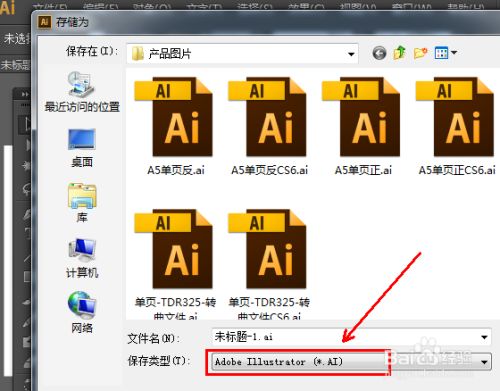This screenshot has height=391, width=500.
Task: Select 单页-TDR325-转曲文件CS6.ai file icon
Action: [x=267, y=249]
